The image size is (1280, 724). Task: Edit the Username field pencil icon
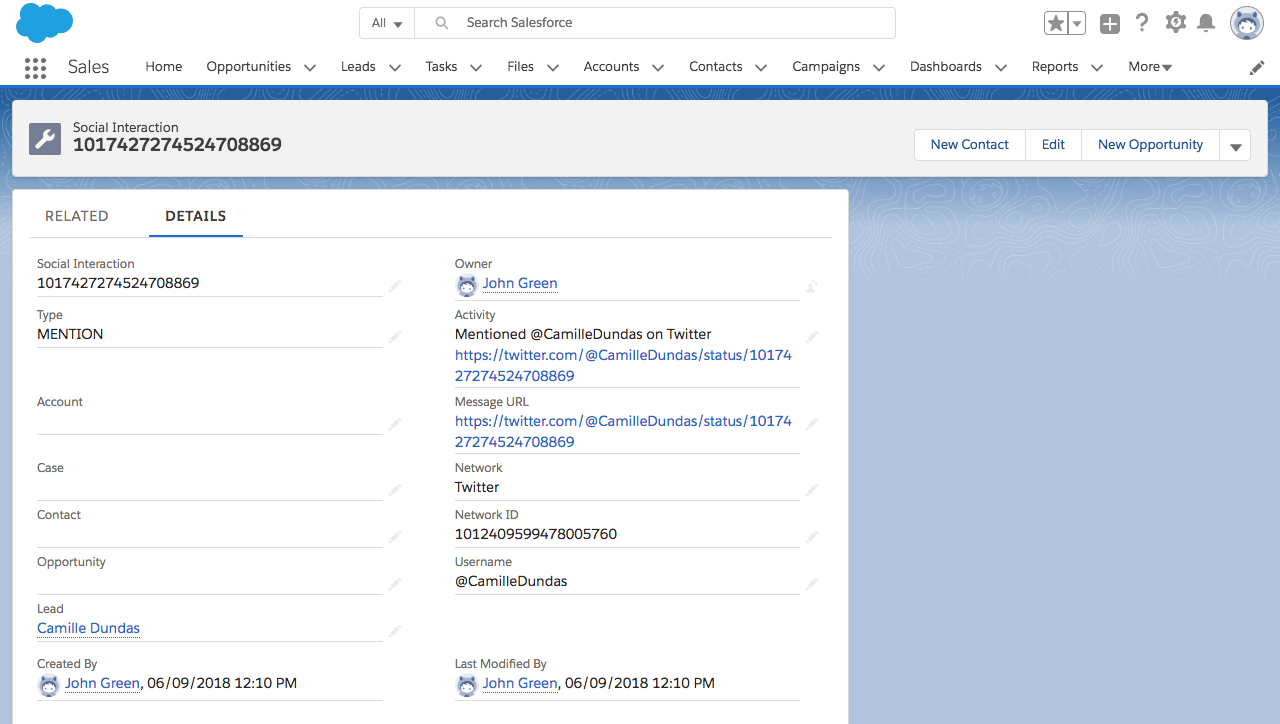[812, 584]
